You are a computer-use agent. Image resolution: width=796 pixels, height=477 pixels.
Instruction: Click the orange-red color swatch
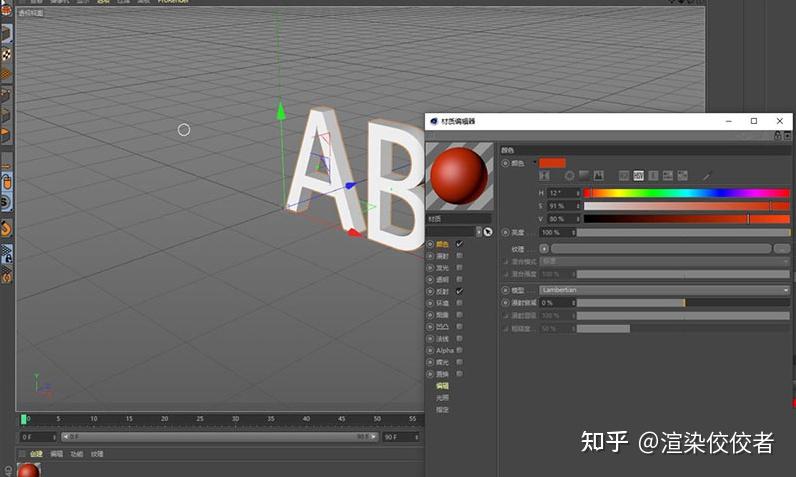click(x=552, y=163)
